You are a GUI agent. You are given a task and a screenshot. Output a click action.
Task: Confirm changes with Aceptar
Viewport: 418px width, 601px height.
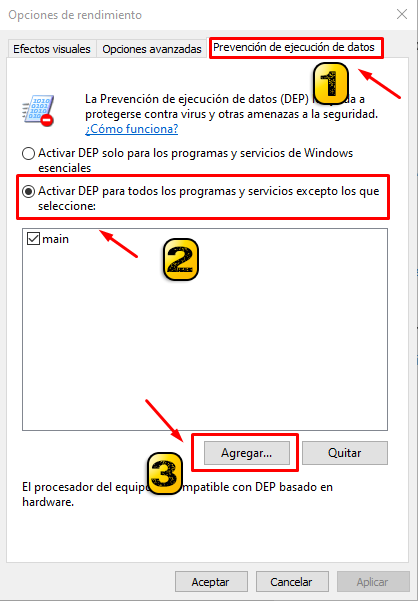point(211,582)
